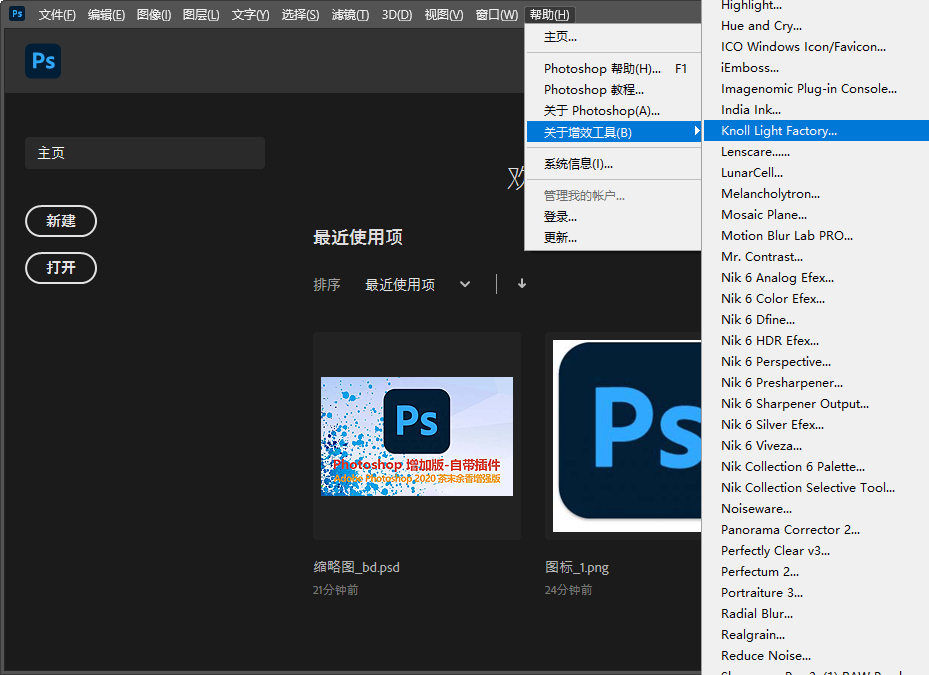This screenshot has width=929, height=675.
Task: Select Nik 6 Sharpener Output...
Action: [815, 404]
